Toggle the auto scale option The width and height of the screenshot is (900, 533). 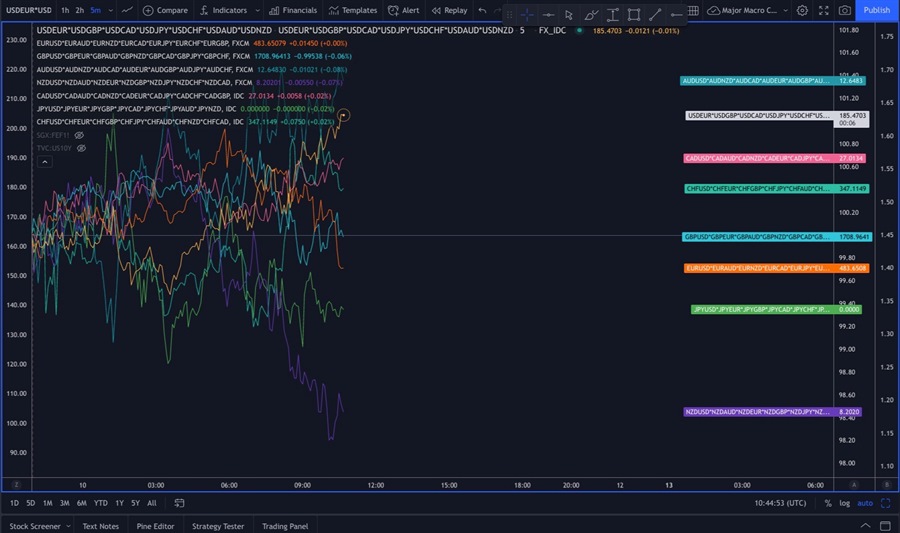[865, 503]
